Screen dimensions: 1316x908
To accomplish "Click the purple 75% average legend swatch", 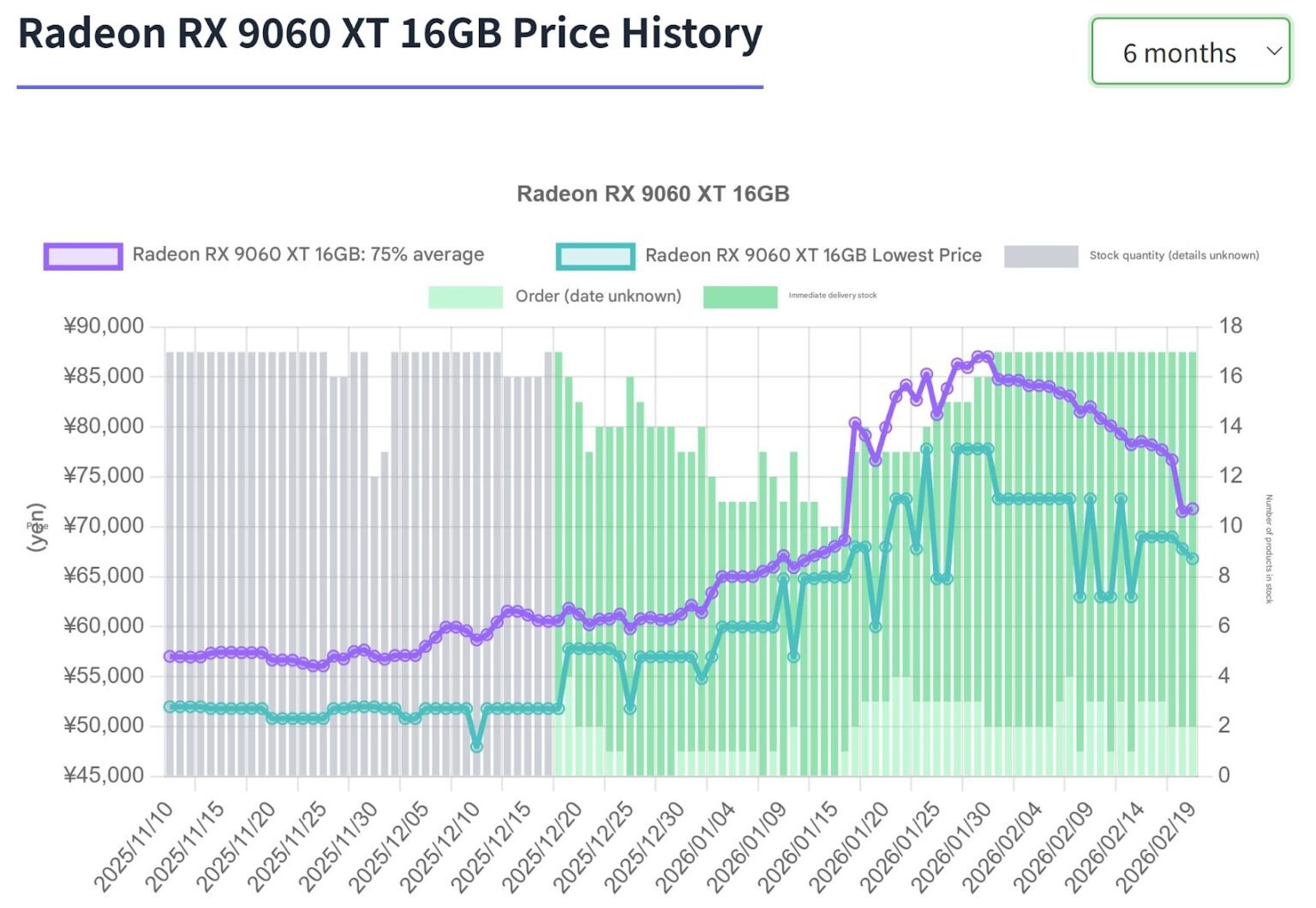I will [x=83, y=255].
